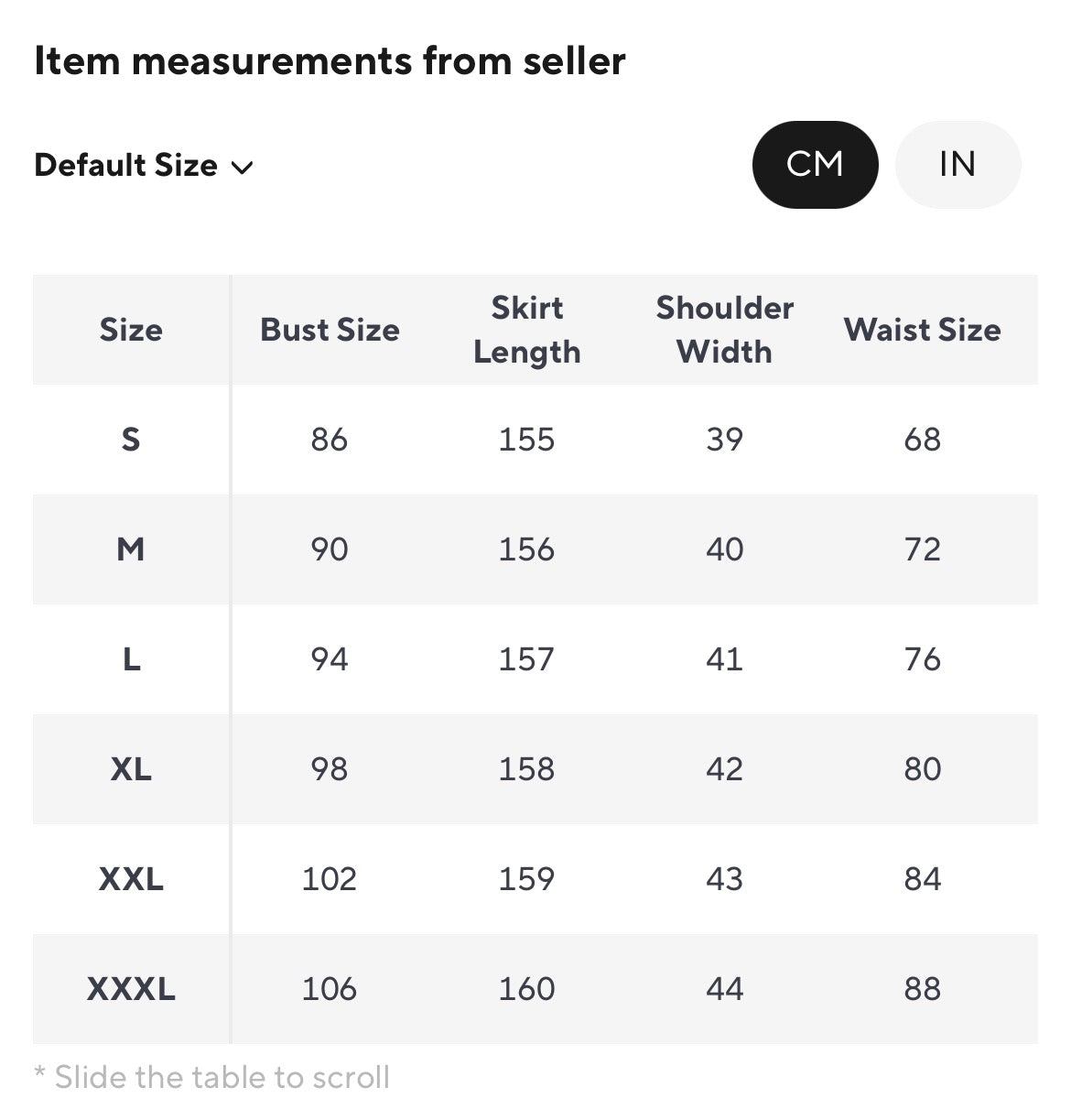Click the Item measurements from seller heading
This screenshot has width=1071, height=1120.
(330, 61)
